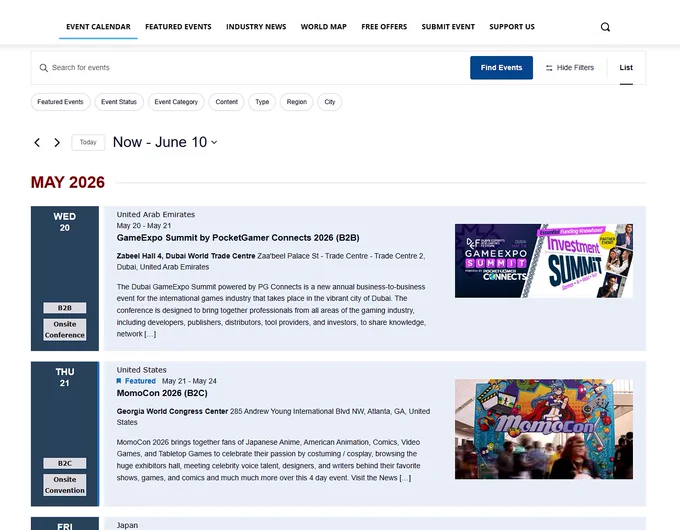This screenshot has height=530, width=680.
Task: Click 'Zabeel Hall 4, Dubai World Trade Centre' venue
Action: pos(186,256)
